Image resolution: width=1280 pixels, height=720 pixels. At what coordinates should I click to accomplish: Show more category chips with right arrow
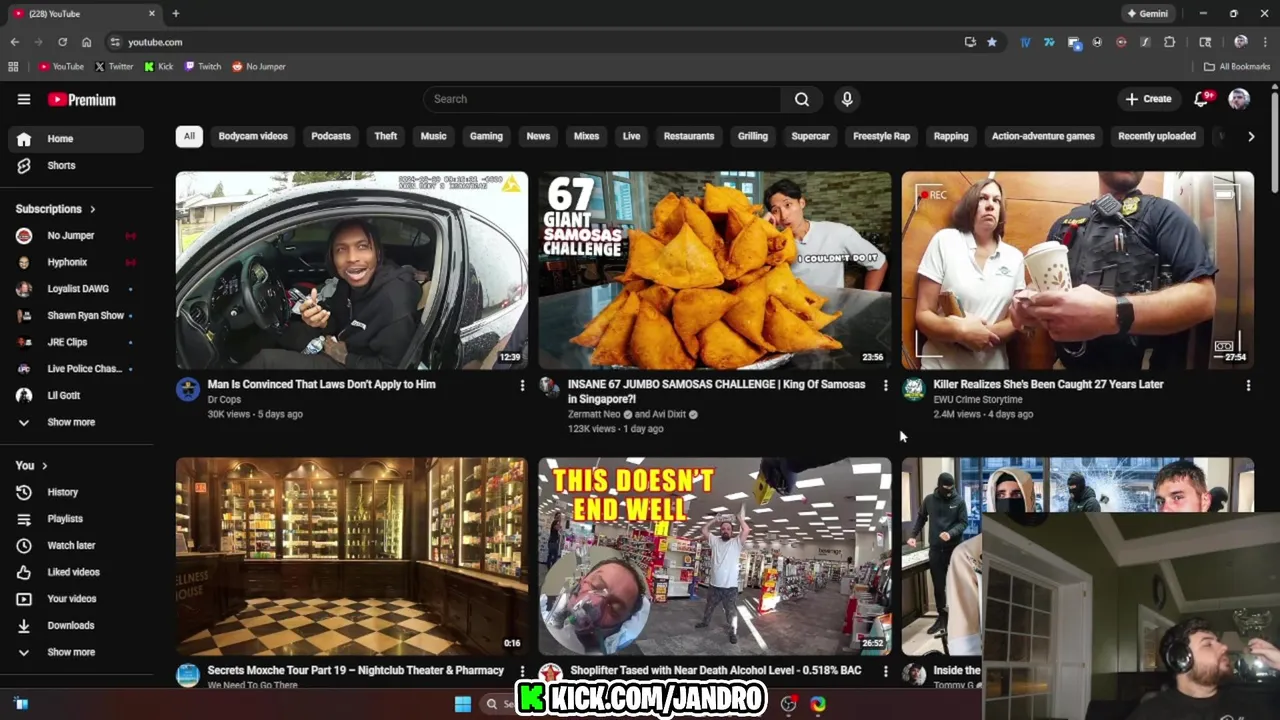tap(1251, 136)
